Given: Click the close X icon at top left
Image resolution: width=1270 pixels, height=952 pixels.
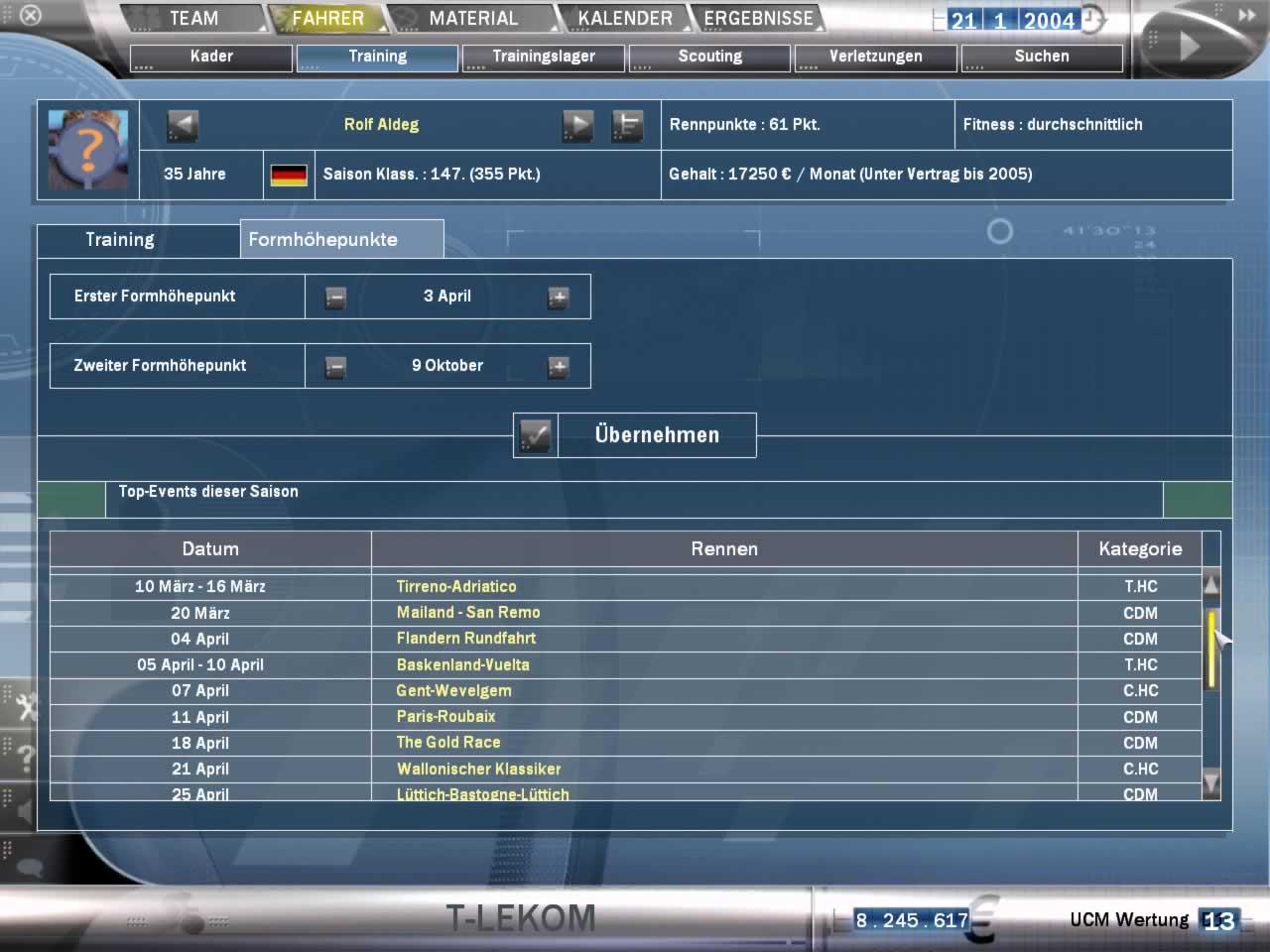Looking at the screenshot, I should tap(31, 15).
